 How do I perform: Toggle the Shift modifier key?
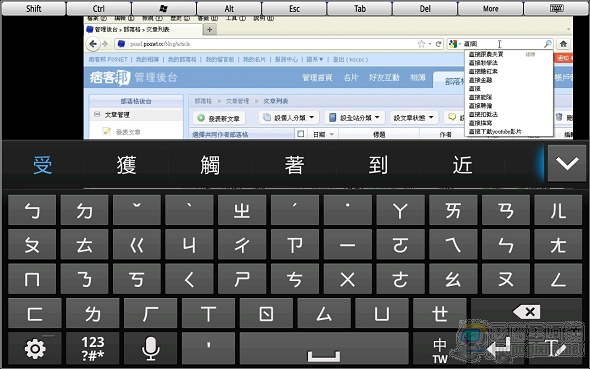33,8
